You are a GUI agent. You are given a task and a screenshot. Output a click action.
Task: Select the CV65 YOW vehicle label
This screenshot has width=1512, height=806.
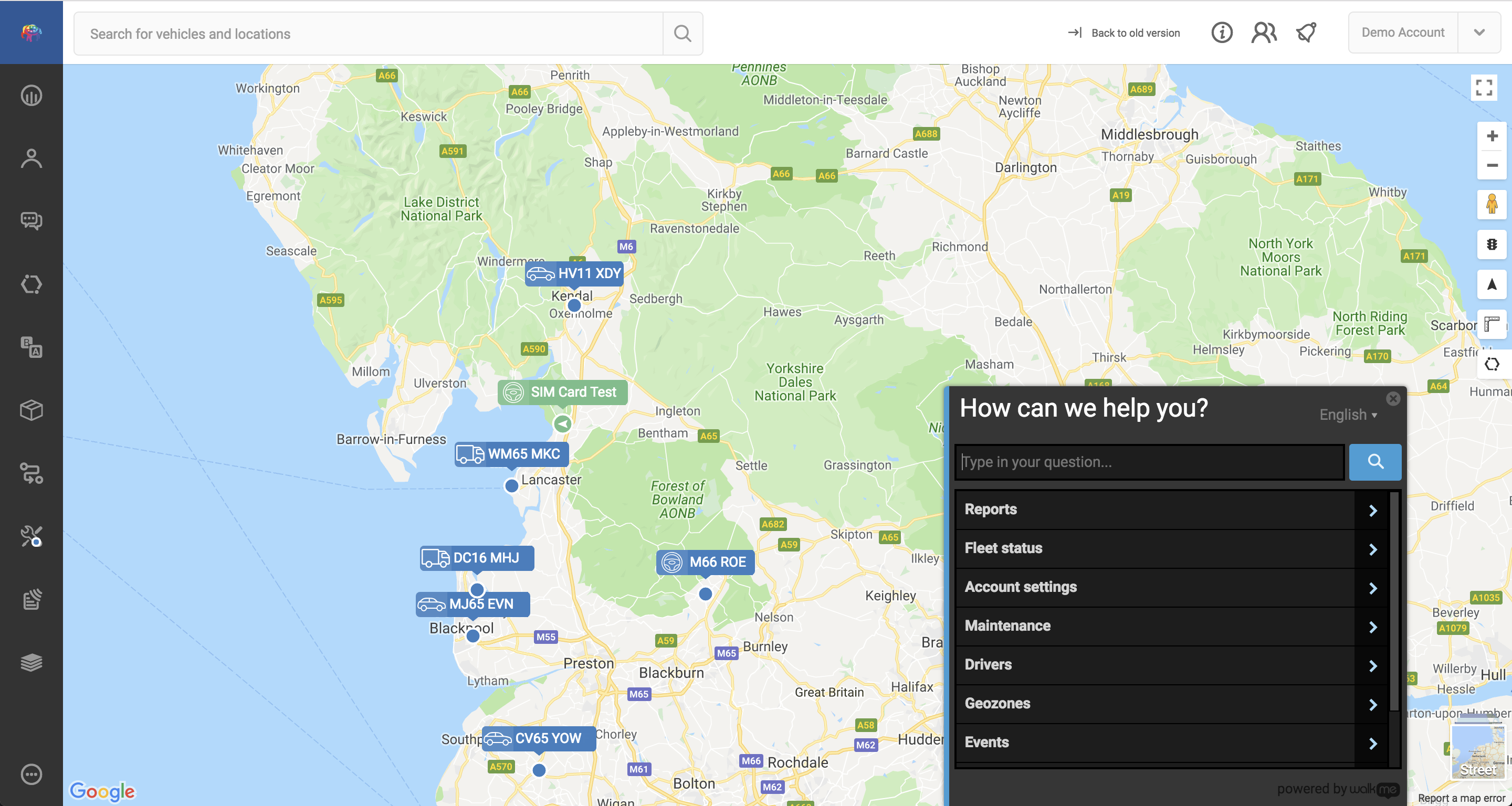(x=538, y=738)
